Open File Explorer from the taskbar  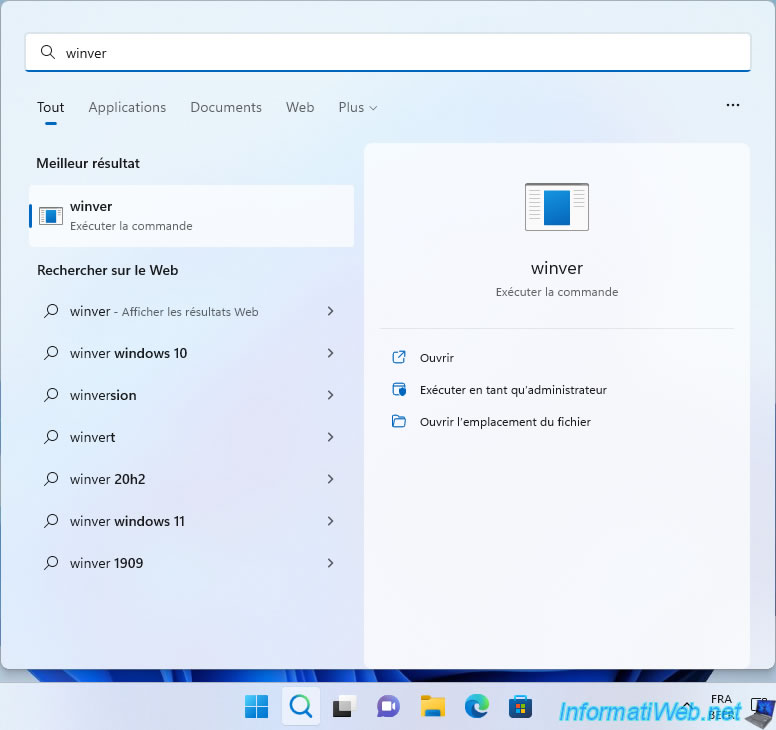433,706
